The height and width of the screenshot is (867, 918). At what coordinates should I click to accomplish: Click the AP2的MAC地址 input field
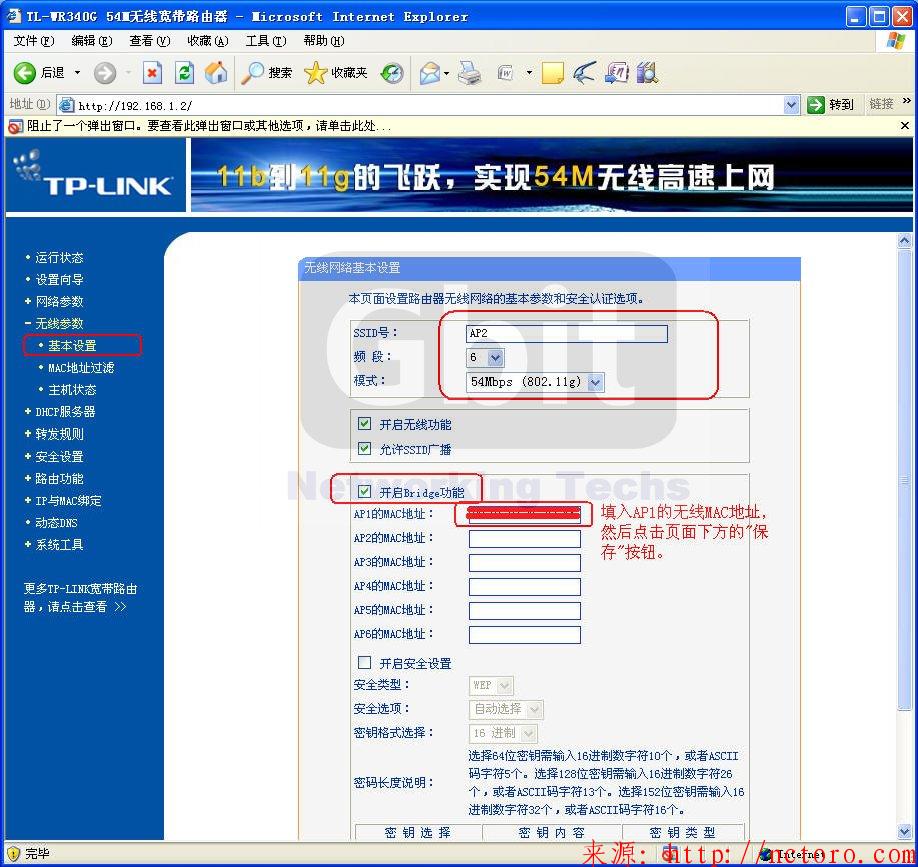[525, 539]
